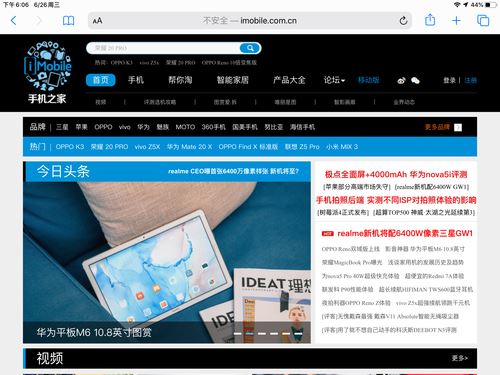
Task: Click hot search term OPPO K3 under search box
Action: click(x=122, y=63)
